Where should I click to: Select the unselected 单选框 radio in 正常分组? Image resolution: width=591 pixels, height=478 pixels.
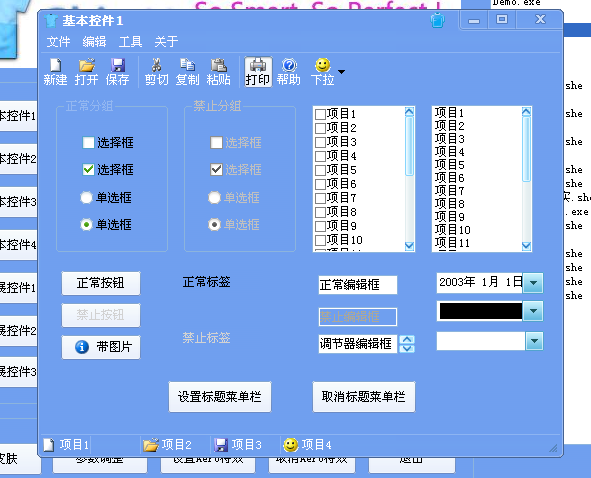[x=86, y=198]
